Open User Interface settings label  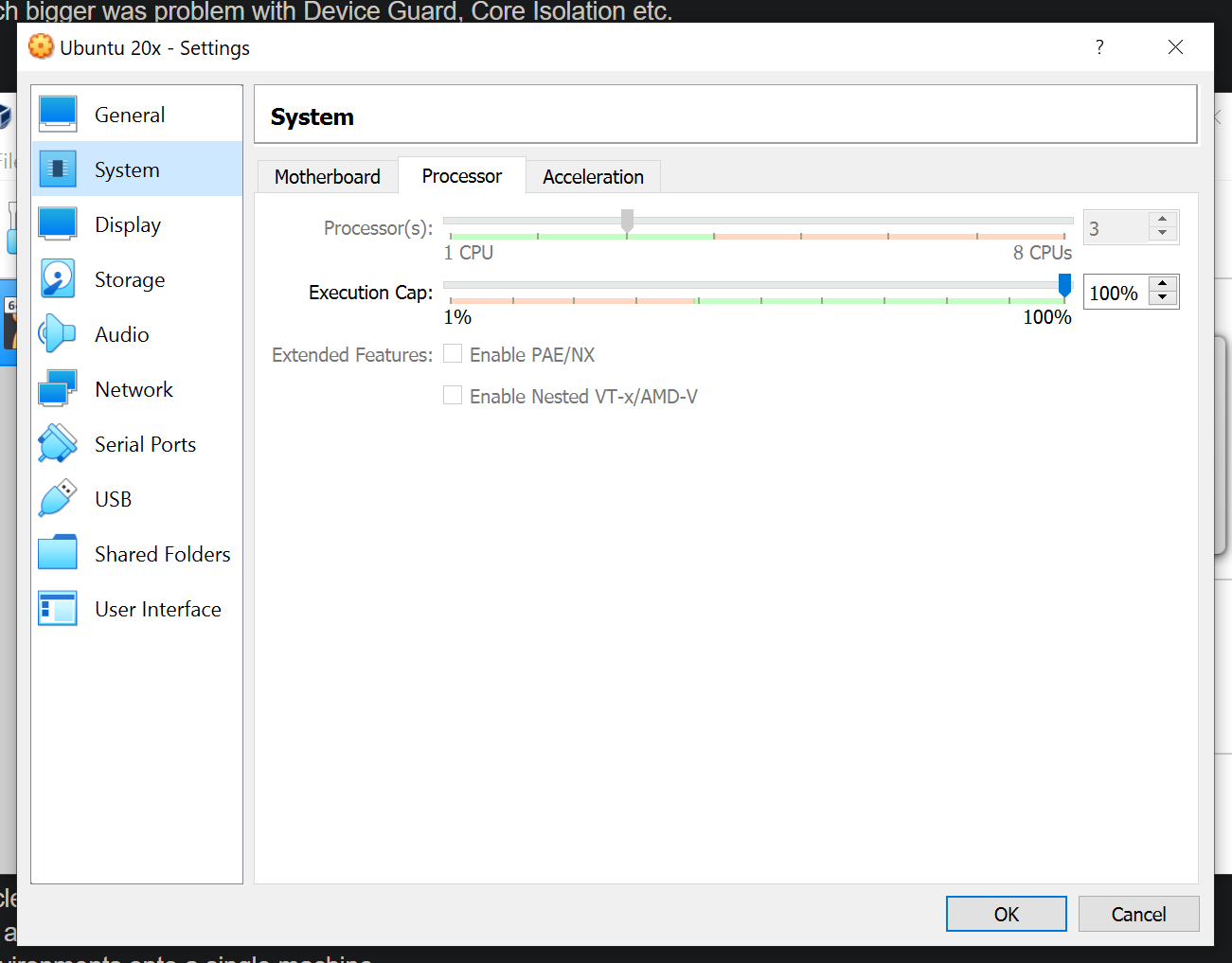pos(158,610)
